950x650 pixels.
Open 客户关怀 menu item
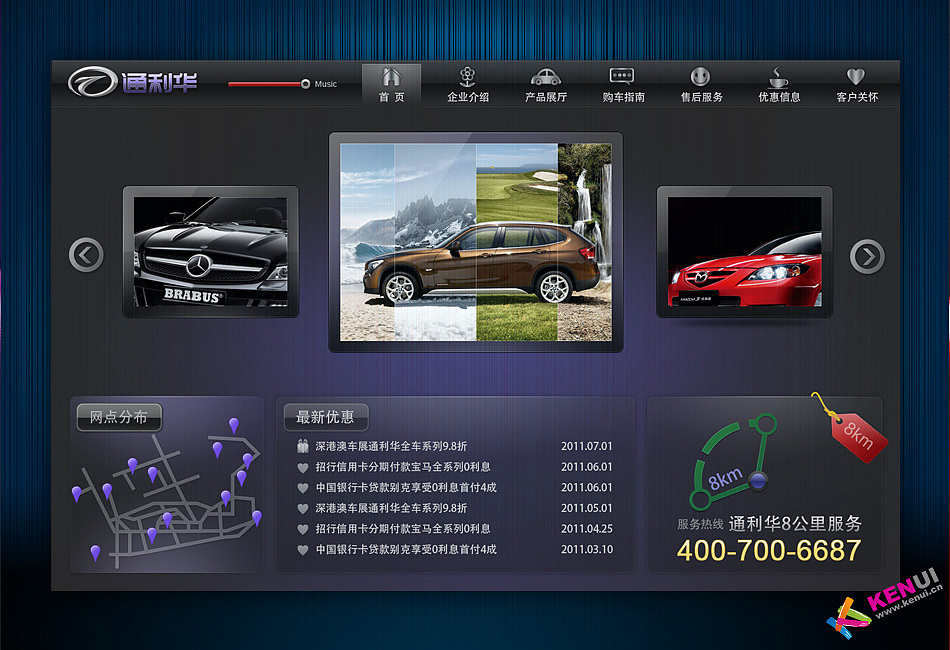click(857, 85)
